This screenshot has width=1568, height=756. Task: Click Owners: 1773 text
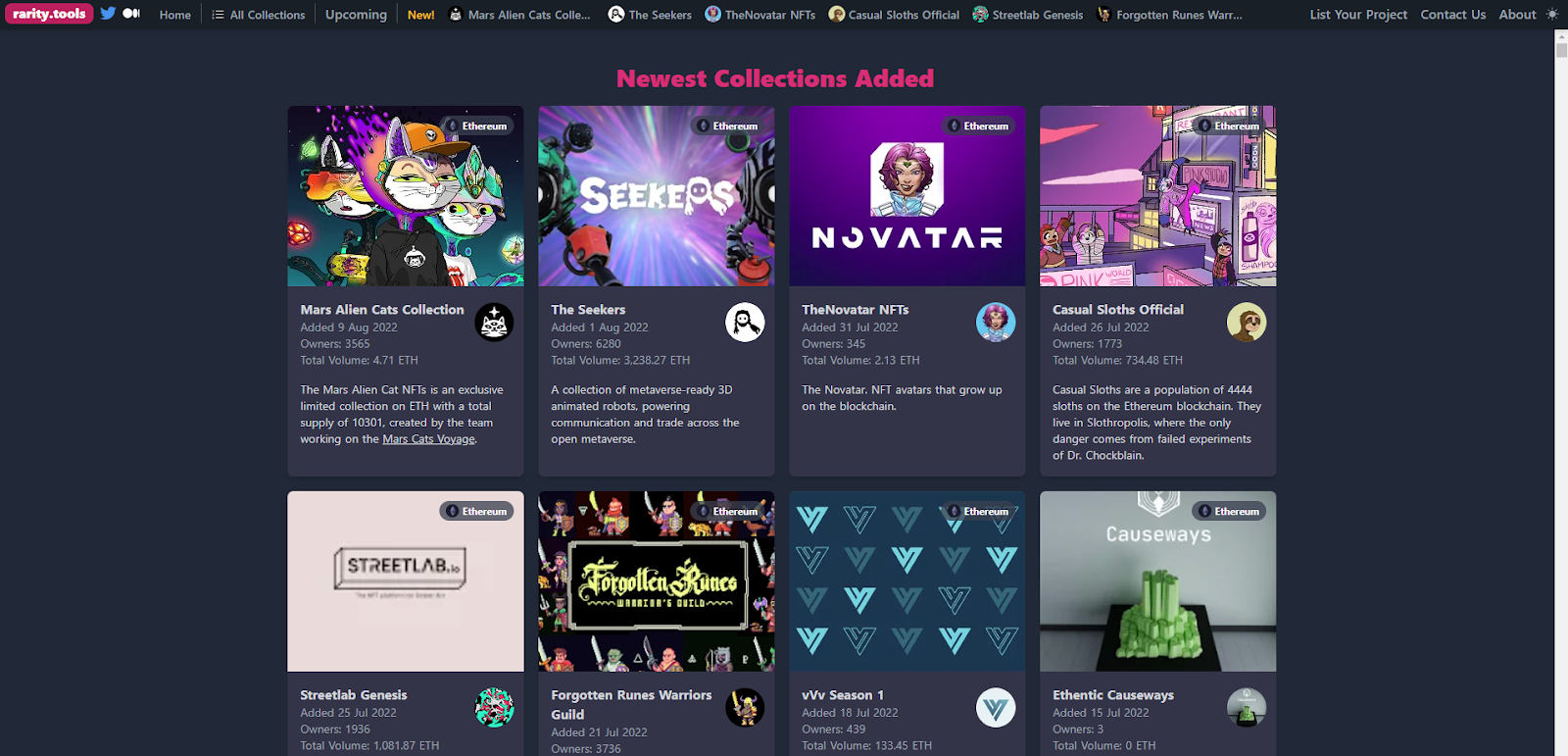point(1088,344)
